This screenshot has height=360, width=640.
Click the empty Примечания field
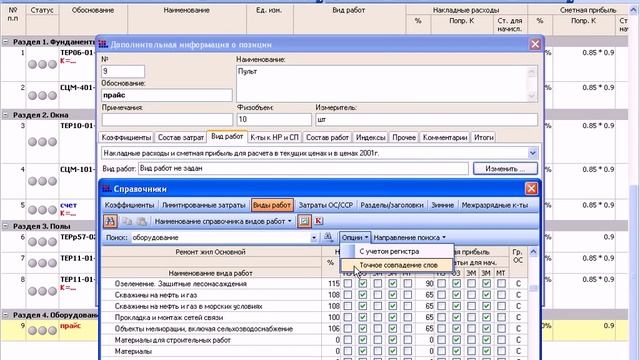(167, 119)
